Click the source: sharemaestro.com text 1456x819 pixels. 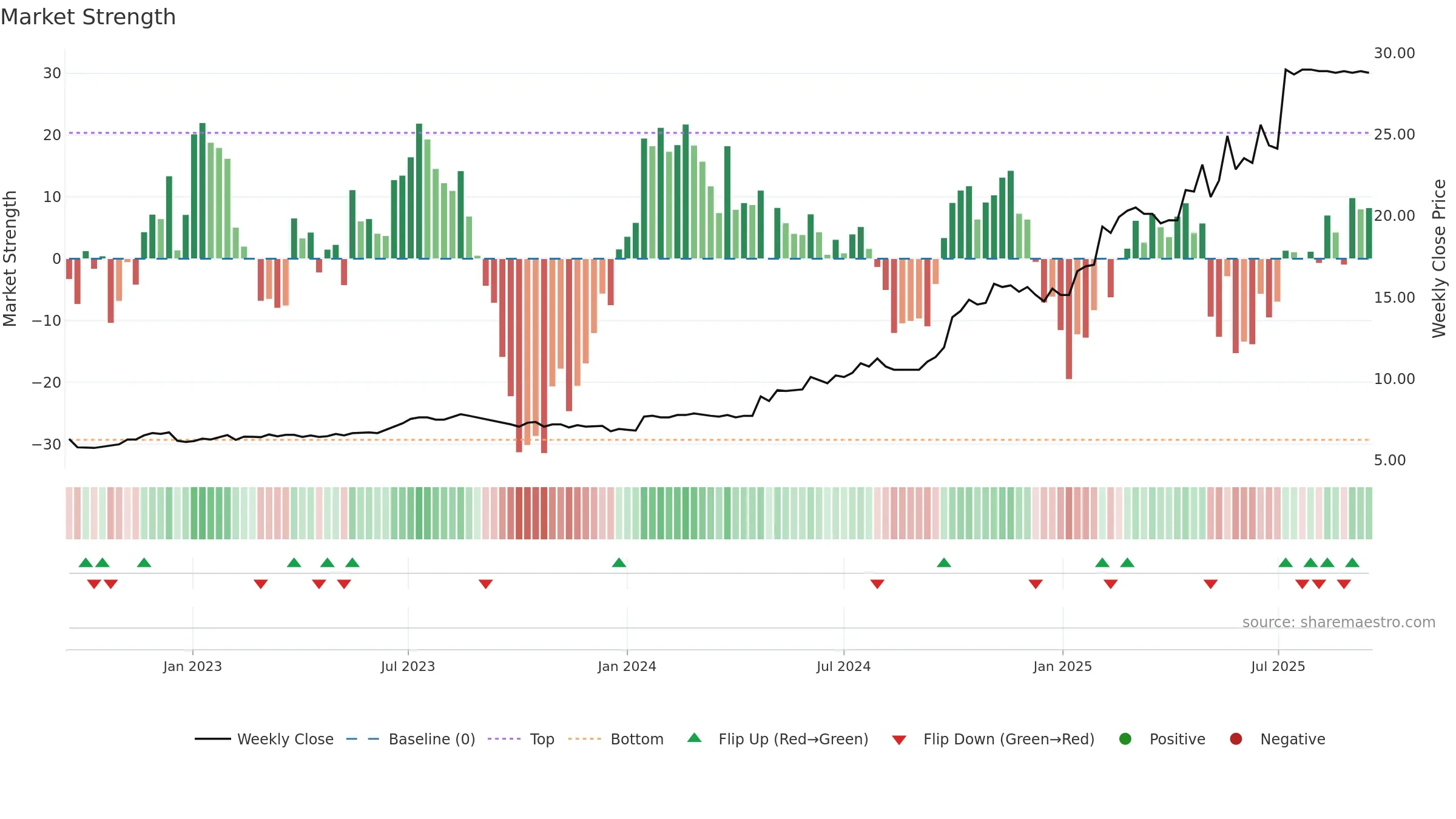click(1339, 622)
